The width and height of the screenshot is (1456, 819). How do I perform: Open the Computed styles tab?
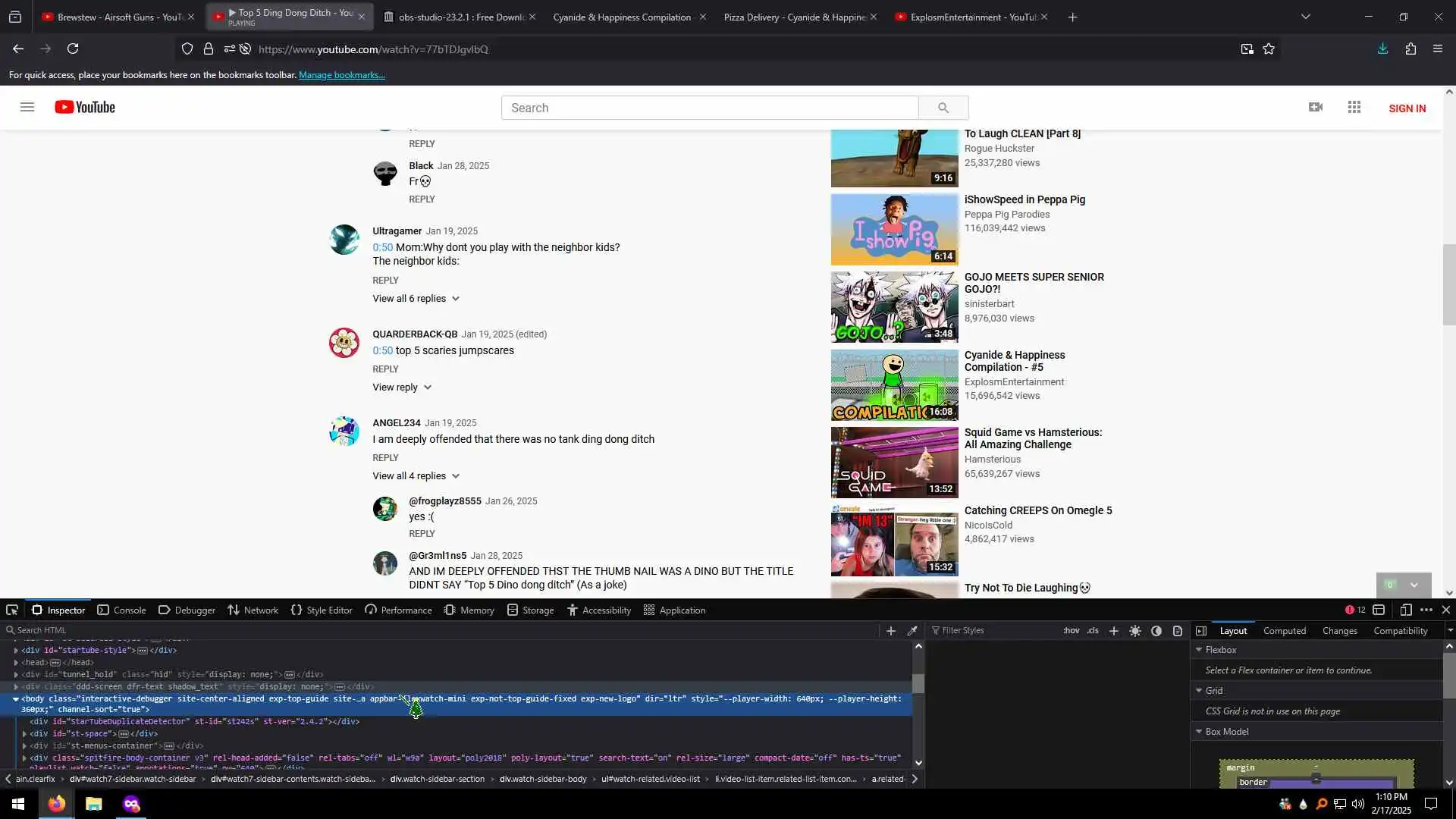coord(1284,630)
